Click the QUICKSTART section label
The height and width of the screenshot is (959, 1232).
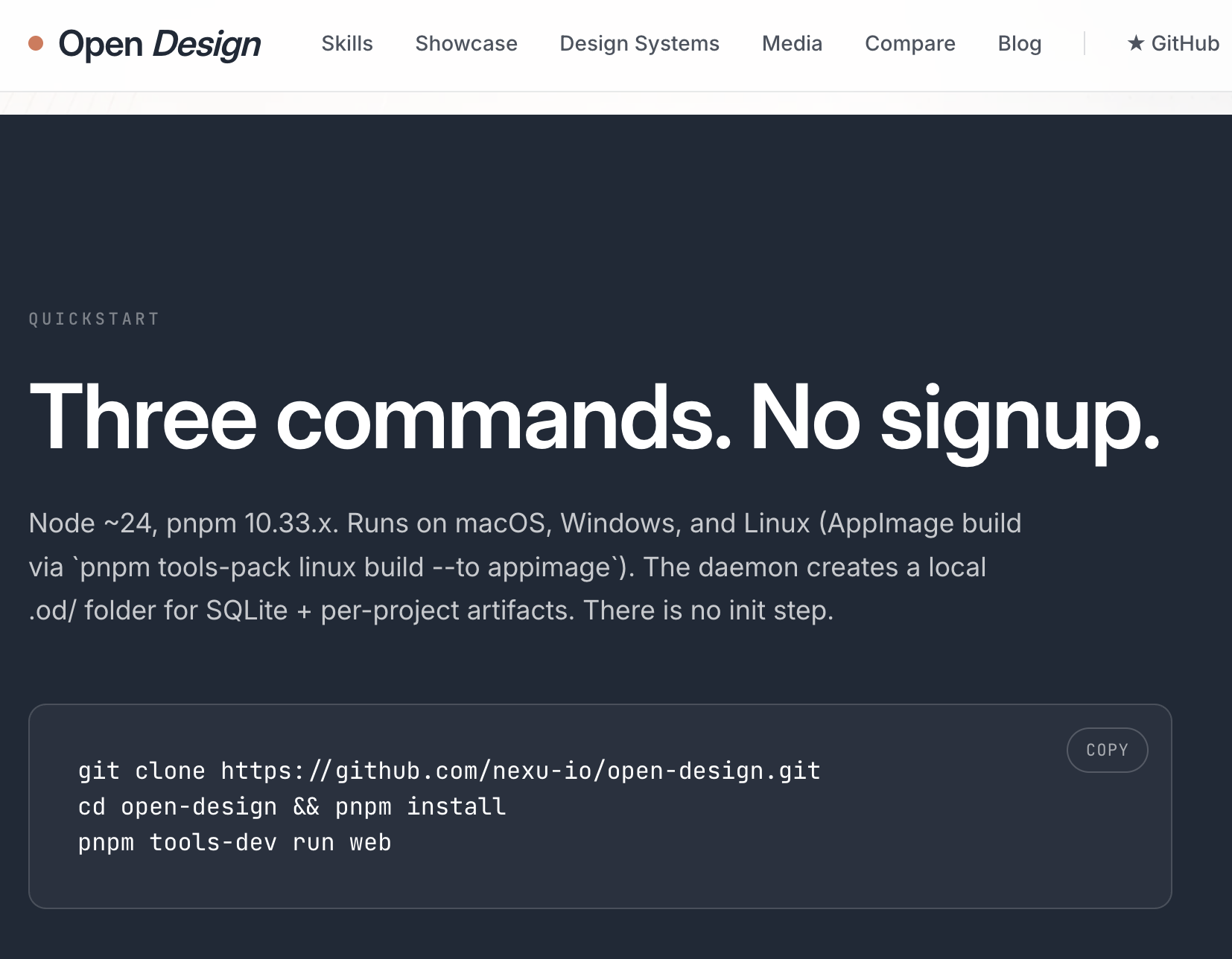pos(94,319)
